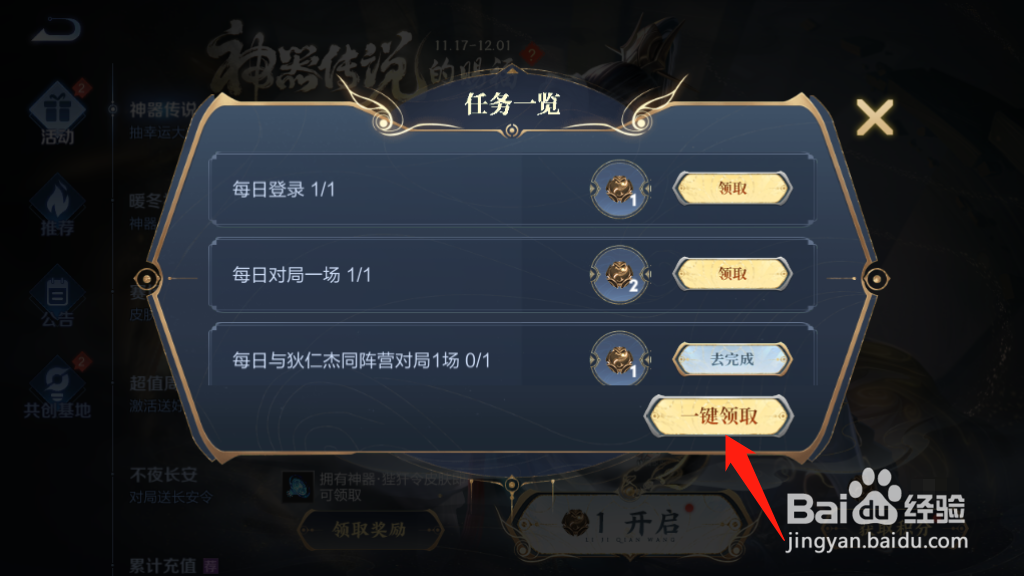Tap the reward token icon for 每日对局一场
1024x576 pixels.
tap(619, 275)
